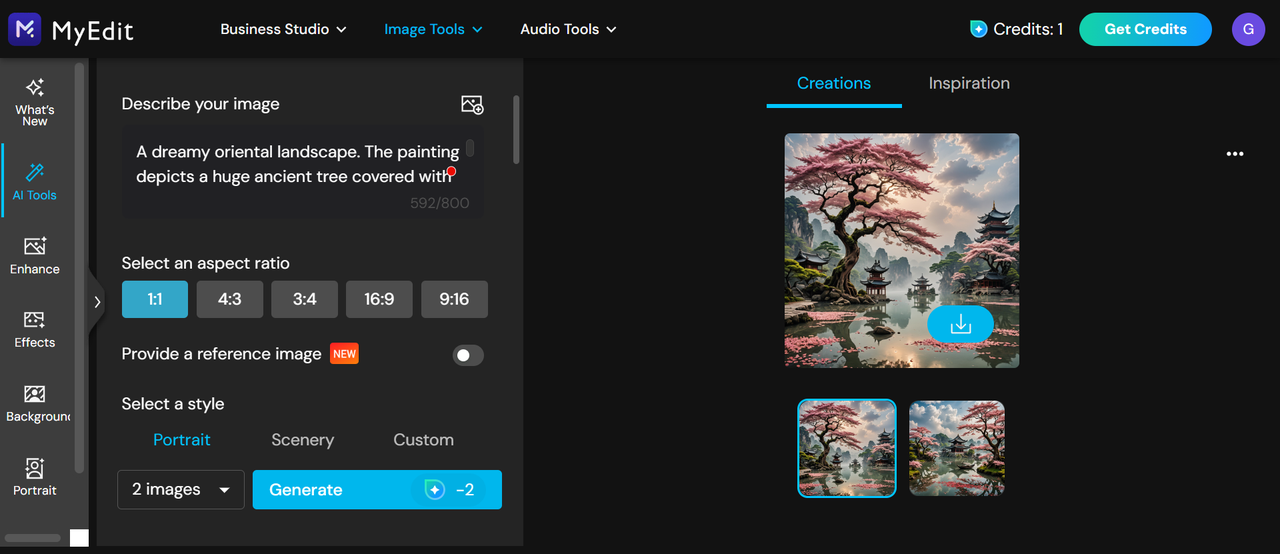This screenshot has height=554, width=1280.
Task: Toggle the reference image switch
Action: (468, 355)
